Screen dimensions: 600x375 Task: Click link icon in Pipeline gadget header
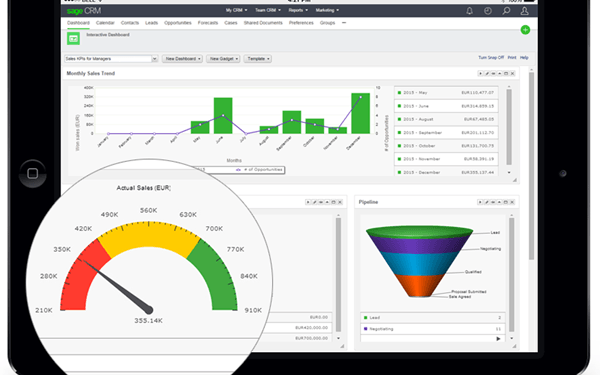click(493, 202)
